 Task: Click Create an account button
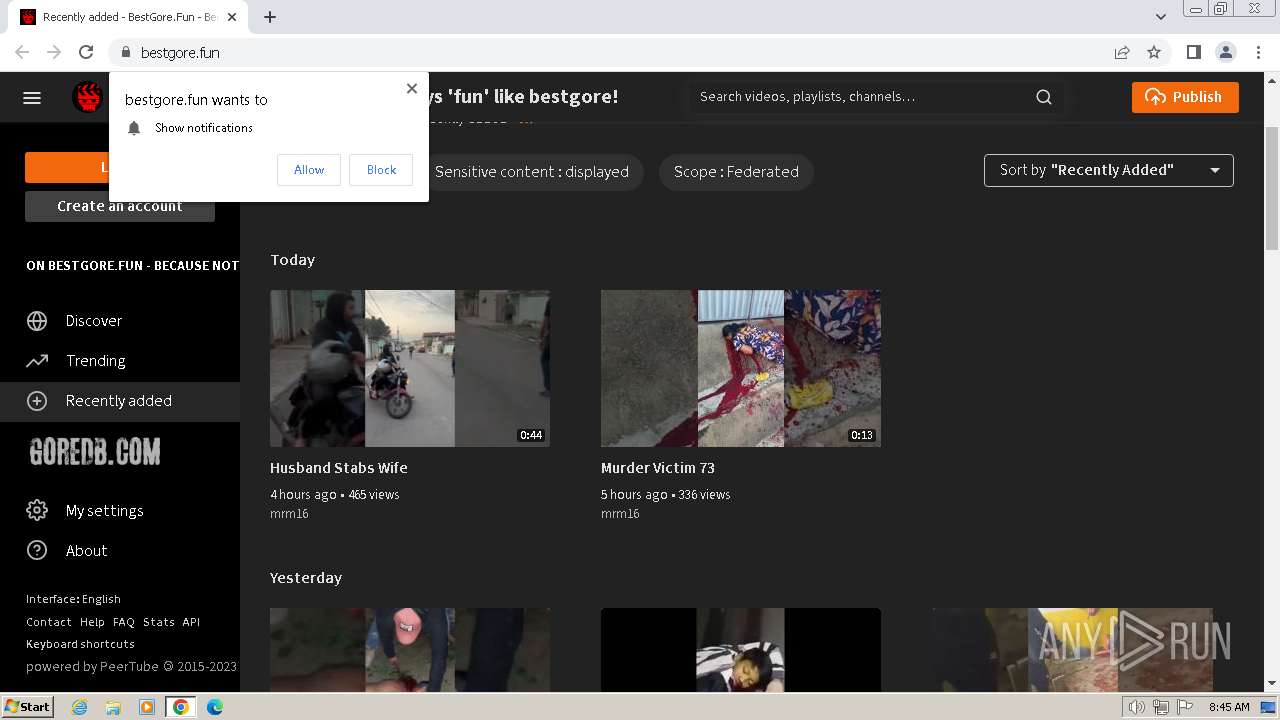coord(120,206)
